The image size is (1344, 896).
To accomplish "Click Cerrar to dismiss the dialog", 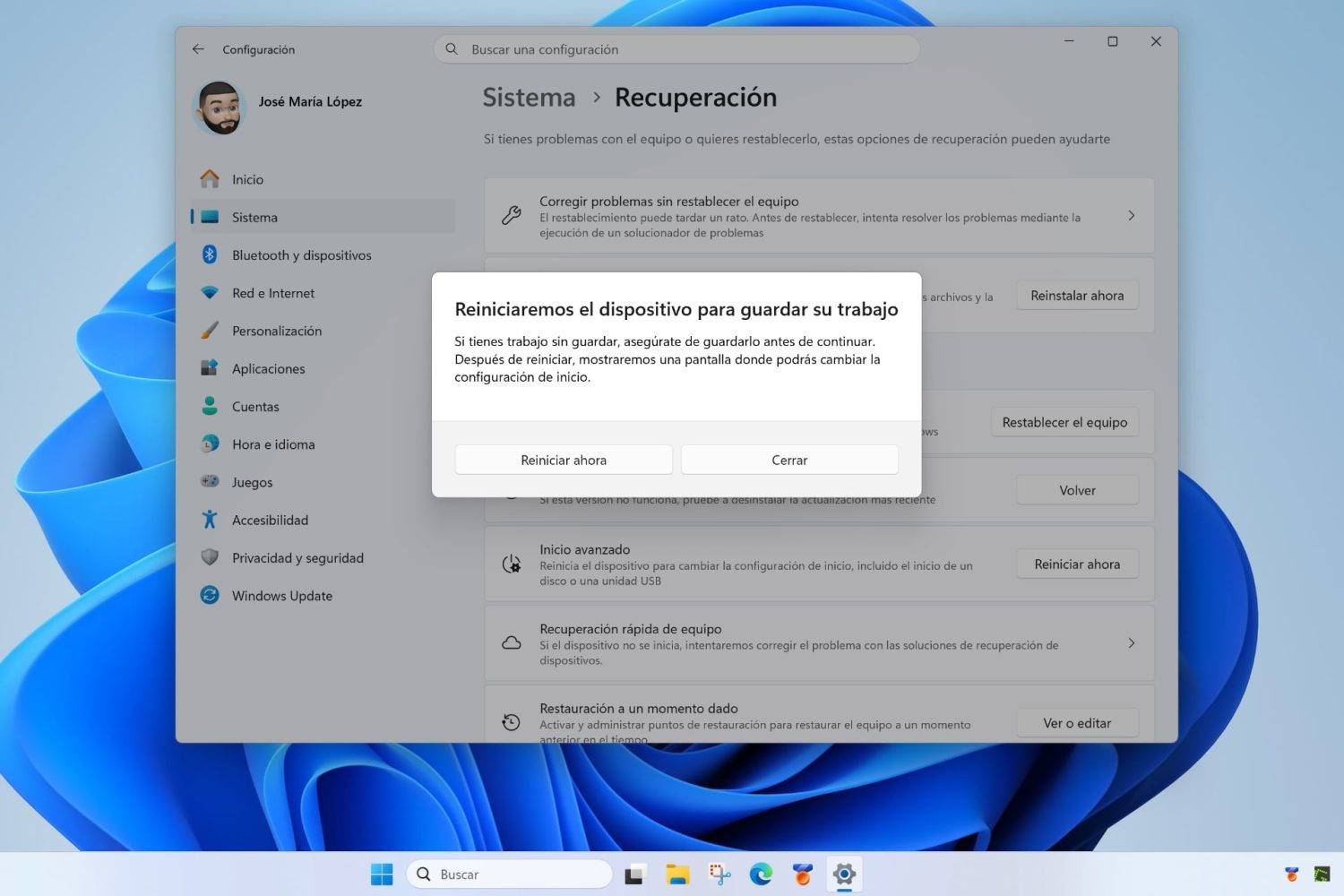I will (789, 460).
